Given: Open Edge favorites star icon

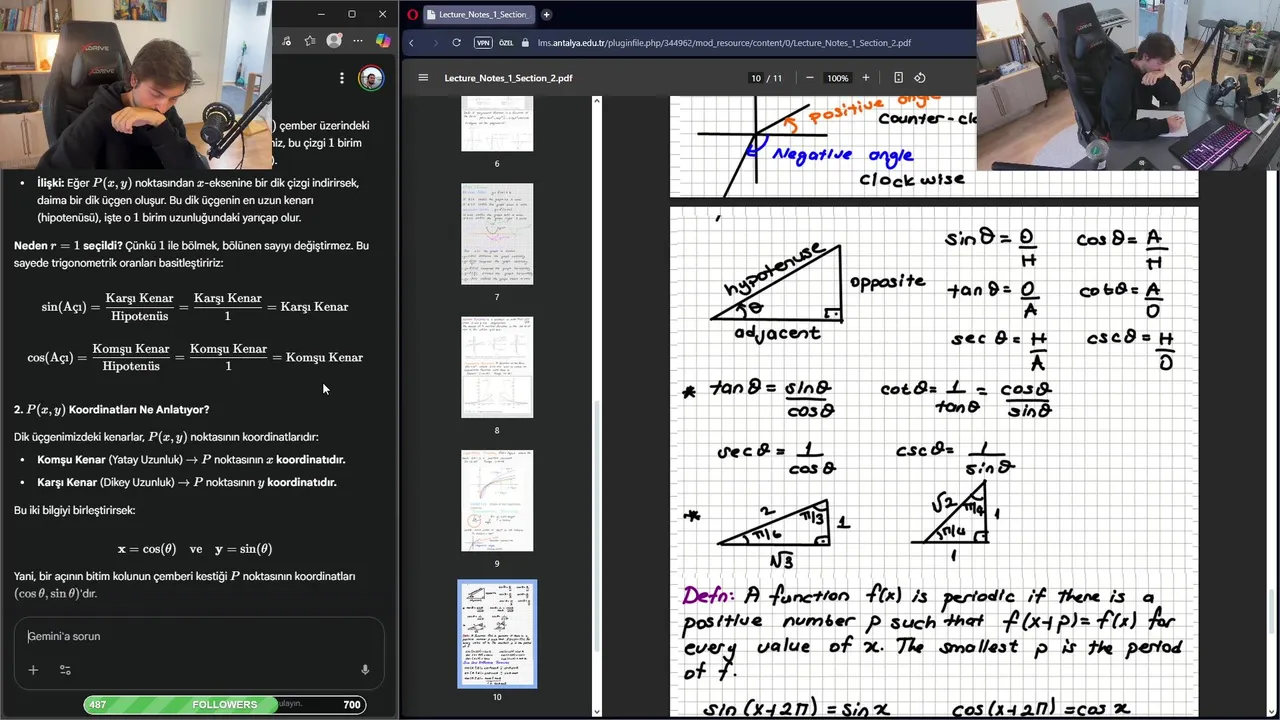Looking at the screenshot, I should pos(310,41).
